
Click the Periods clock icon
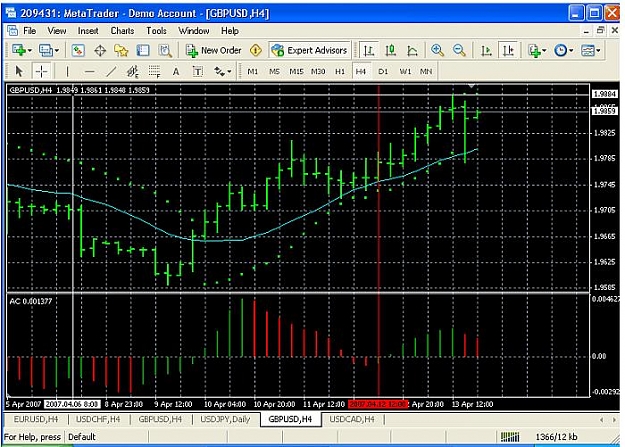point(561,51)
